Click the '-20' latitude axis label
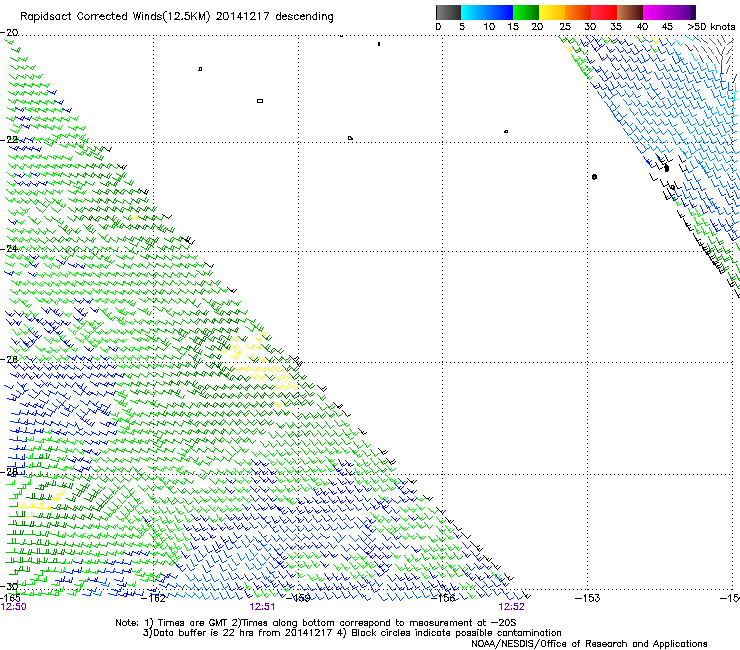740x650 pixels. 9,33
